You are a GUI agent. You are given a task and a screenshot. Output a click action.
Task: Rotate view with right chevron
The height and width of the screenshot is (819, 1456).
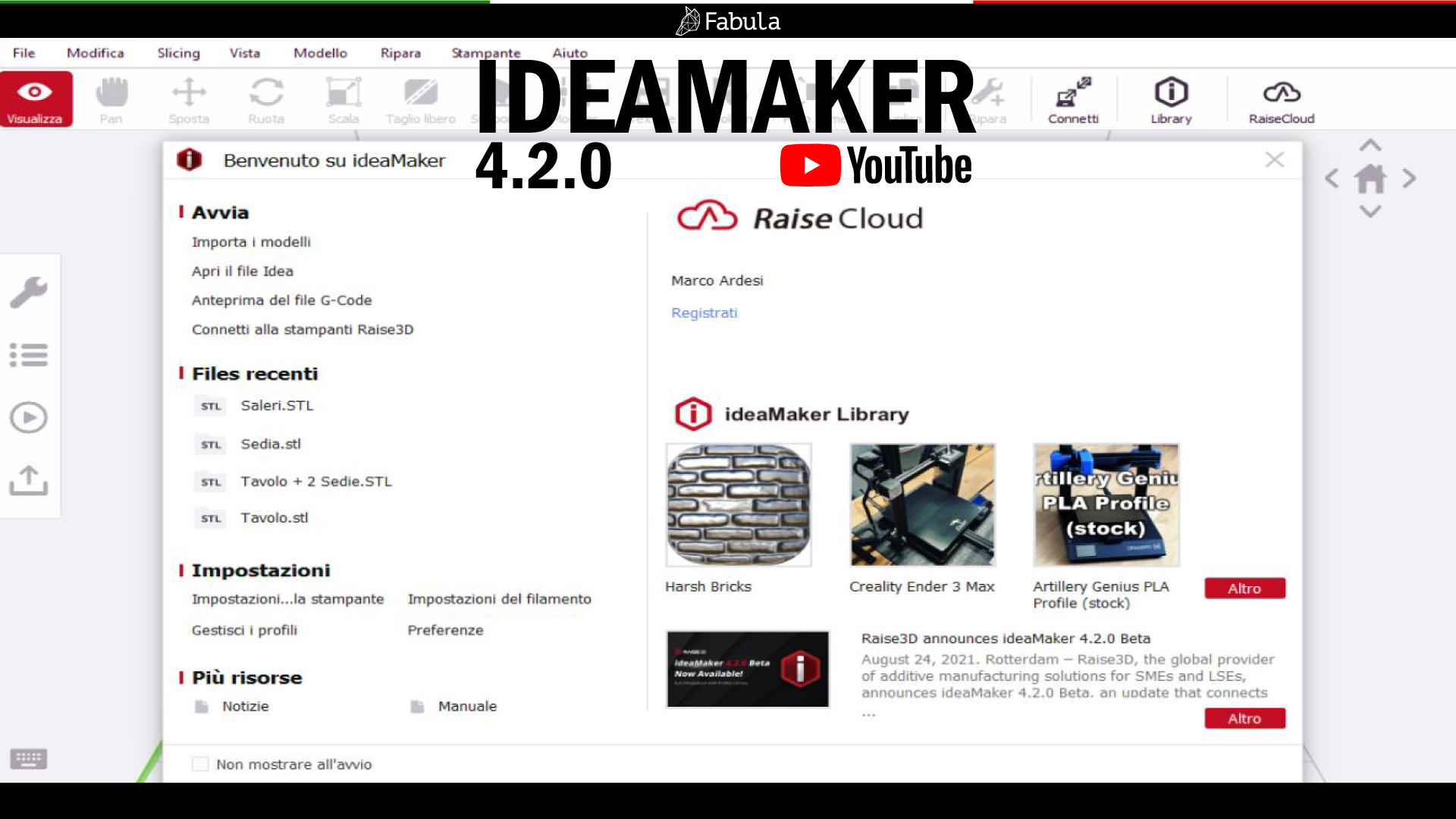(1409, 179)
